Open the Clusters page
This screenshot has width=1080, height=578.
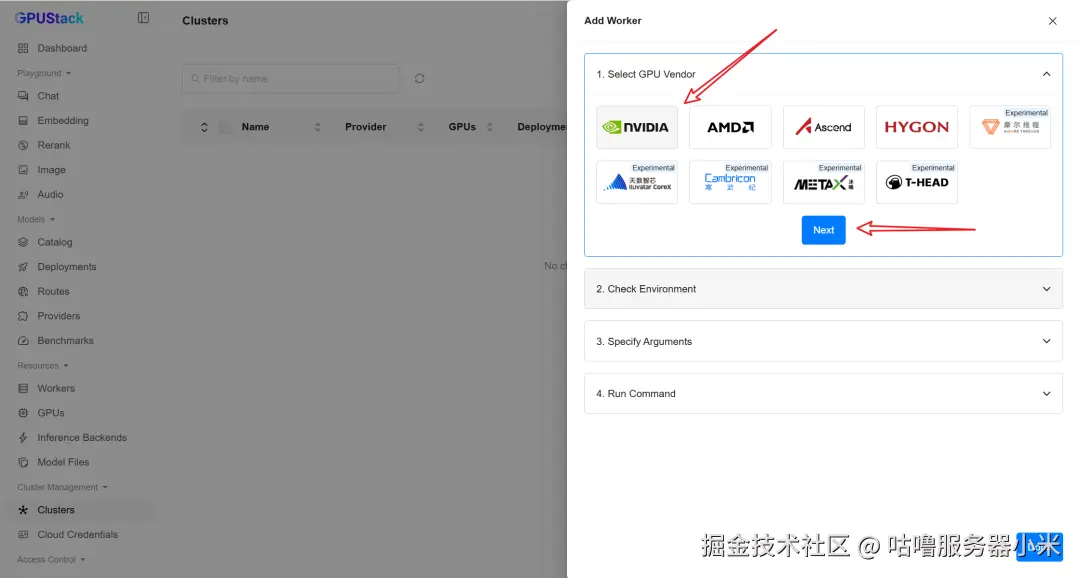(x=56, y=510)
